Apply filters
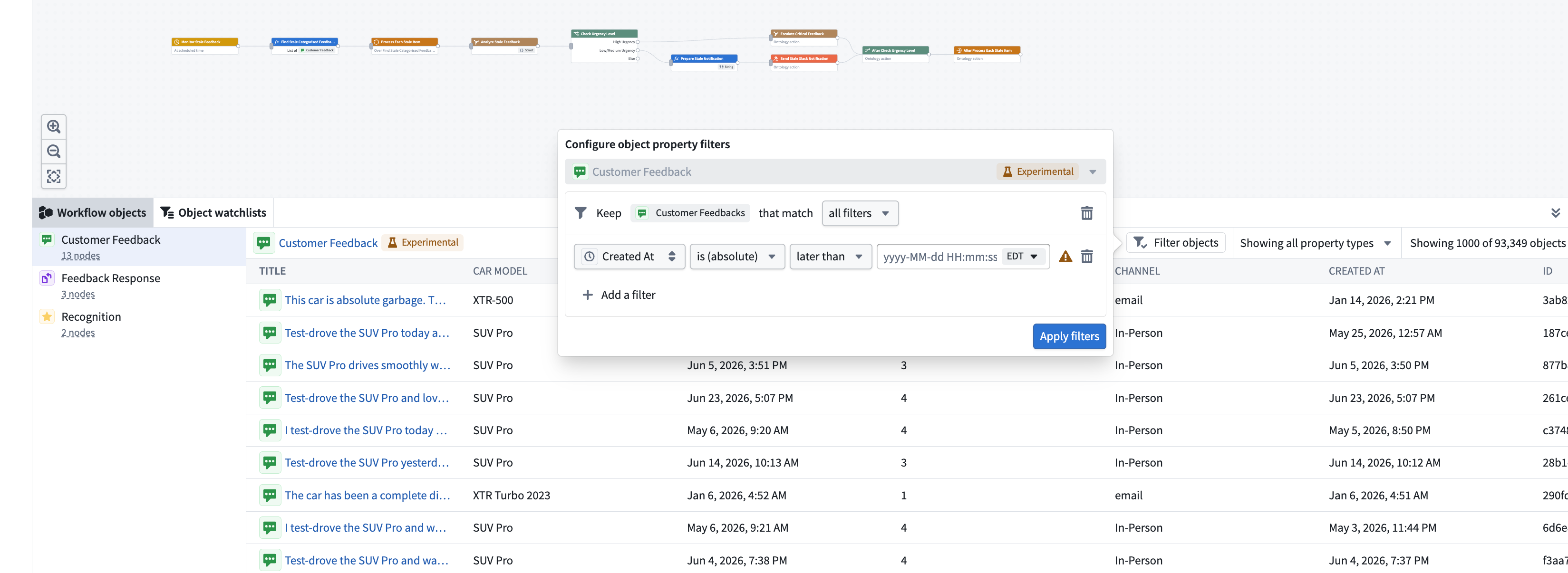Screen dimensions: 1568x573 point(1069,336)
